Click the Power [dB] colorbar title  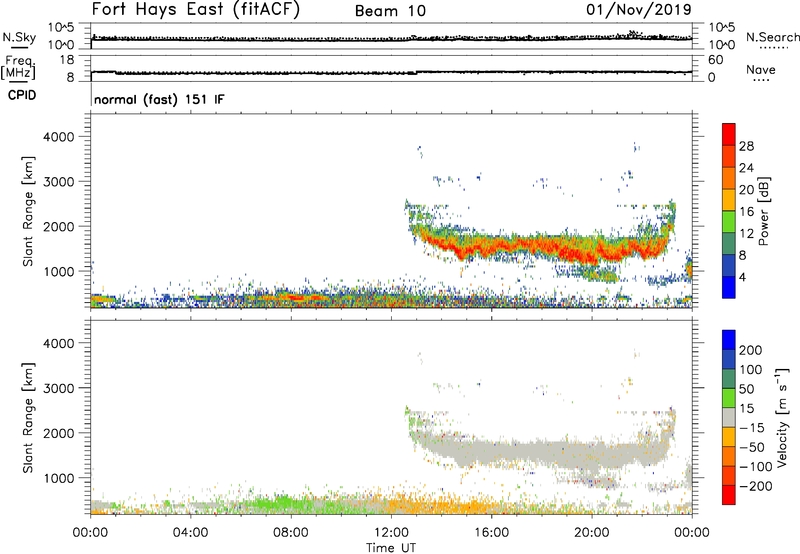763,211
